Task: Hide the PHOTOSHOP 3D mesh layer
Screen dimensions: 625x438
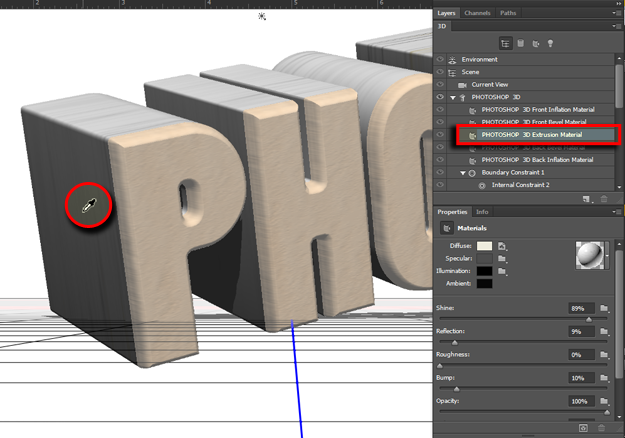Action: pos(441,97)
